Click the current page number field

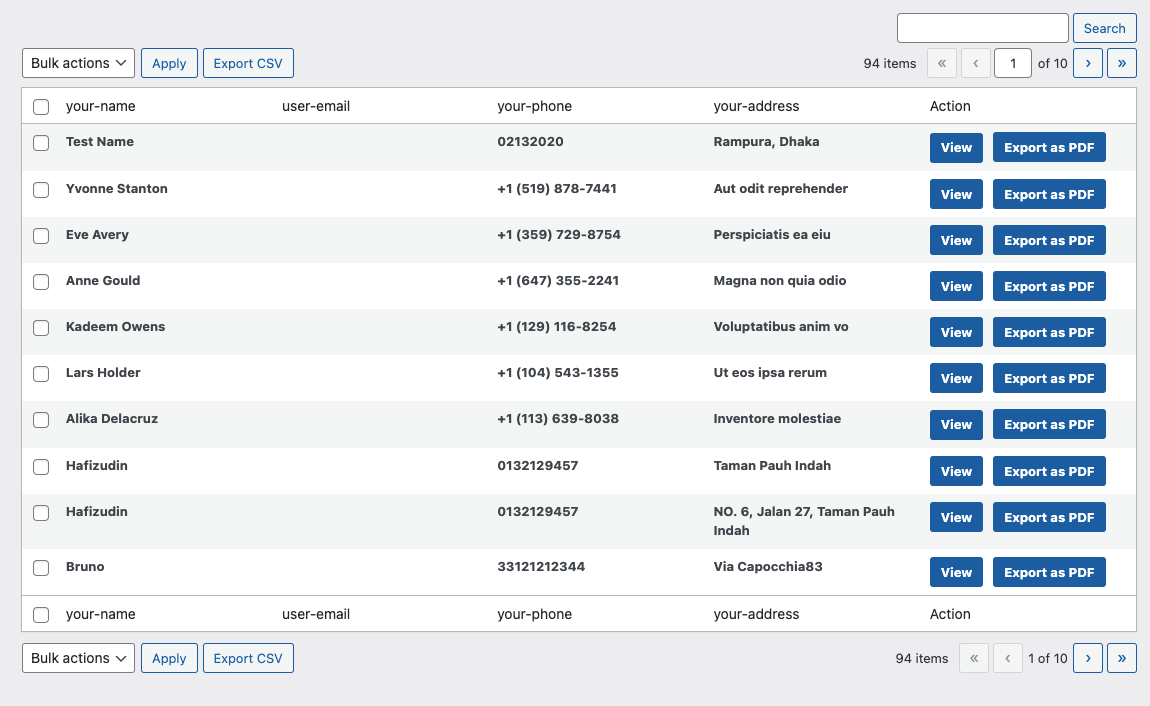(1013, 63)
